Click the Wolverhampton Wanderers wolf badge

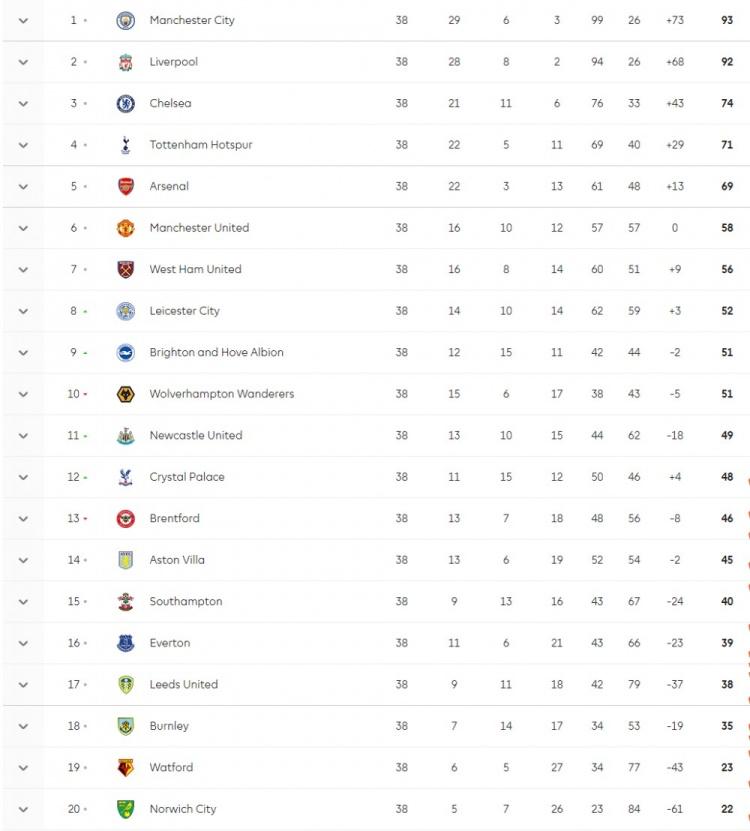click(125, 394)
